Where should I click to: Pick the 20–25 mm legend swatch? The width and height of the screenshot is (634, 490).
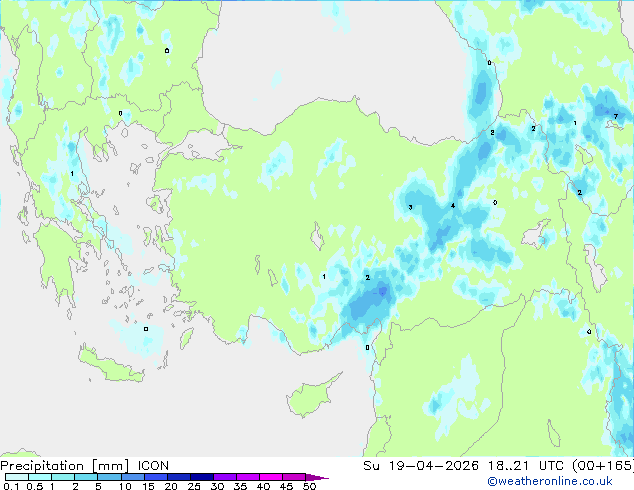tap(178, 477)
